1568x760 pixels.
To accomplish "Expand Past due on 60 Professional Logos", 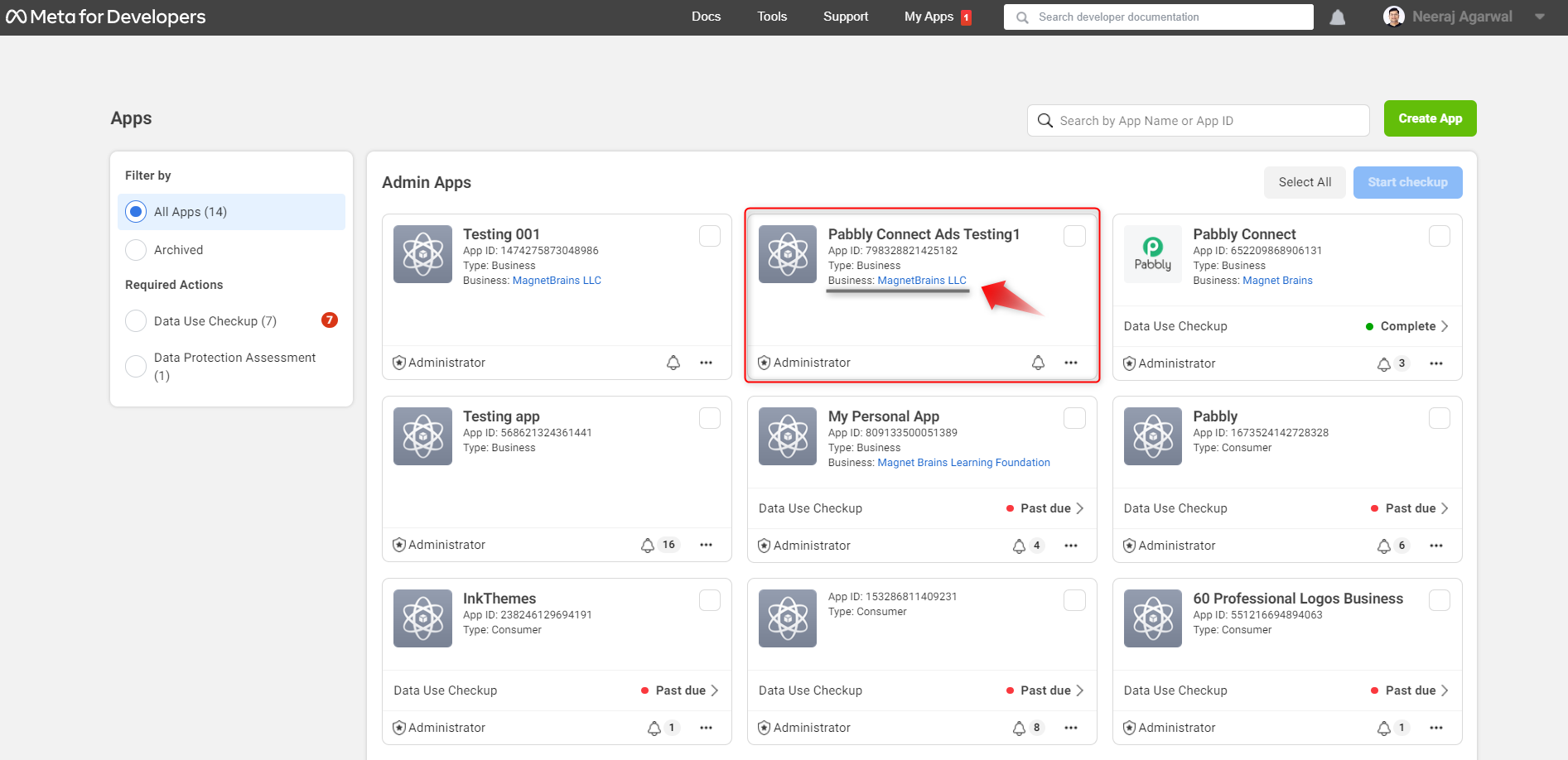I will (1410, 690).
